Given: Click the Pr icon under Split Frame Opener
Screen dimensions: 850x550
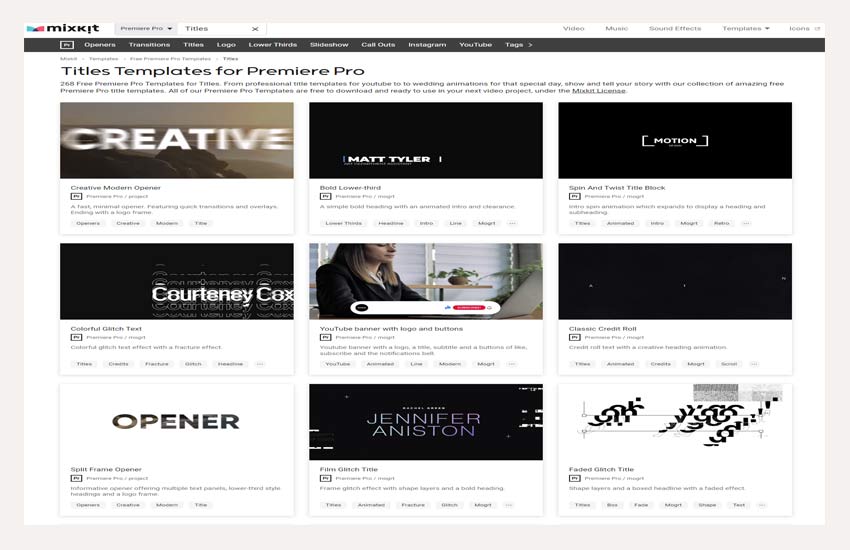Looking at the screenshot, I should (x=75, y=478).
